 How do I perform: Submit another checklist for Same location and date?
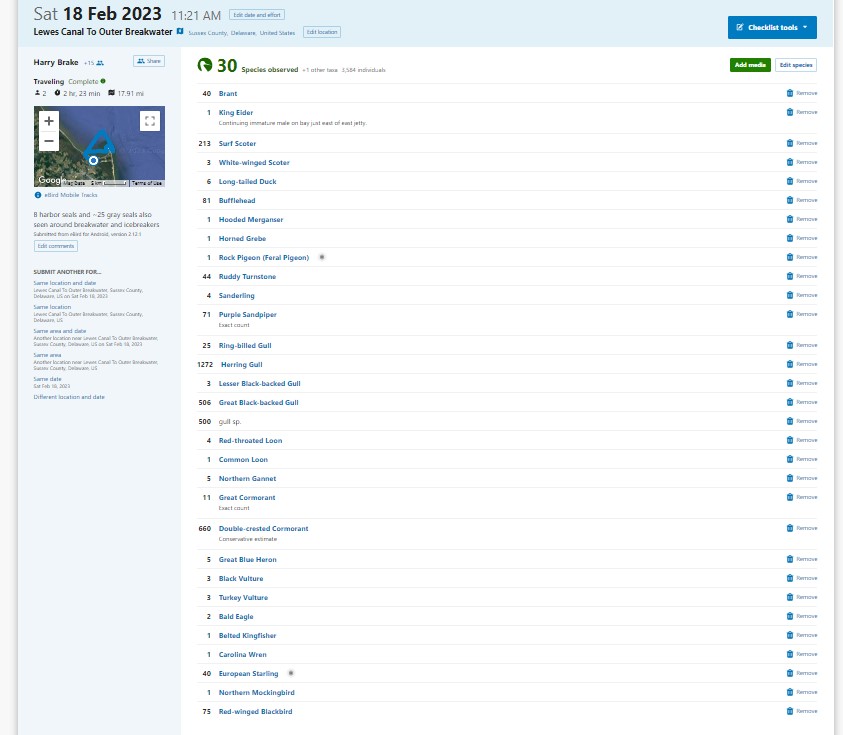pyautogui.click(x=65, y=283)
